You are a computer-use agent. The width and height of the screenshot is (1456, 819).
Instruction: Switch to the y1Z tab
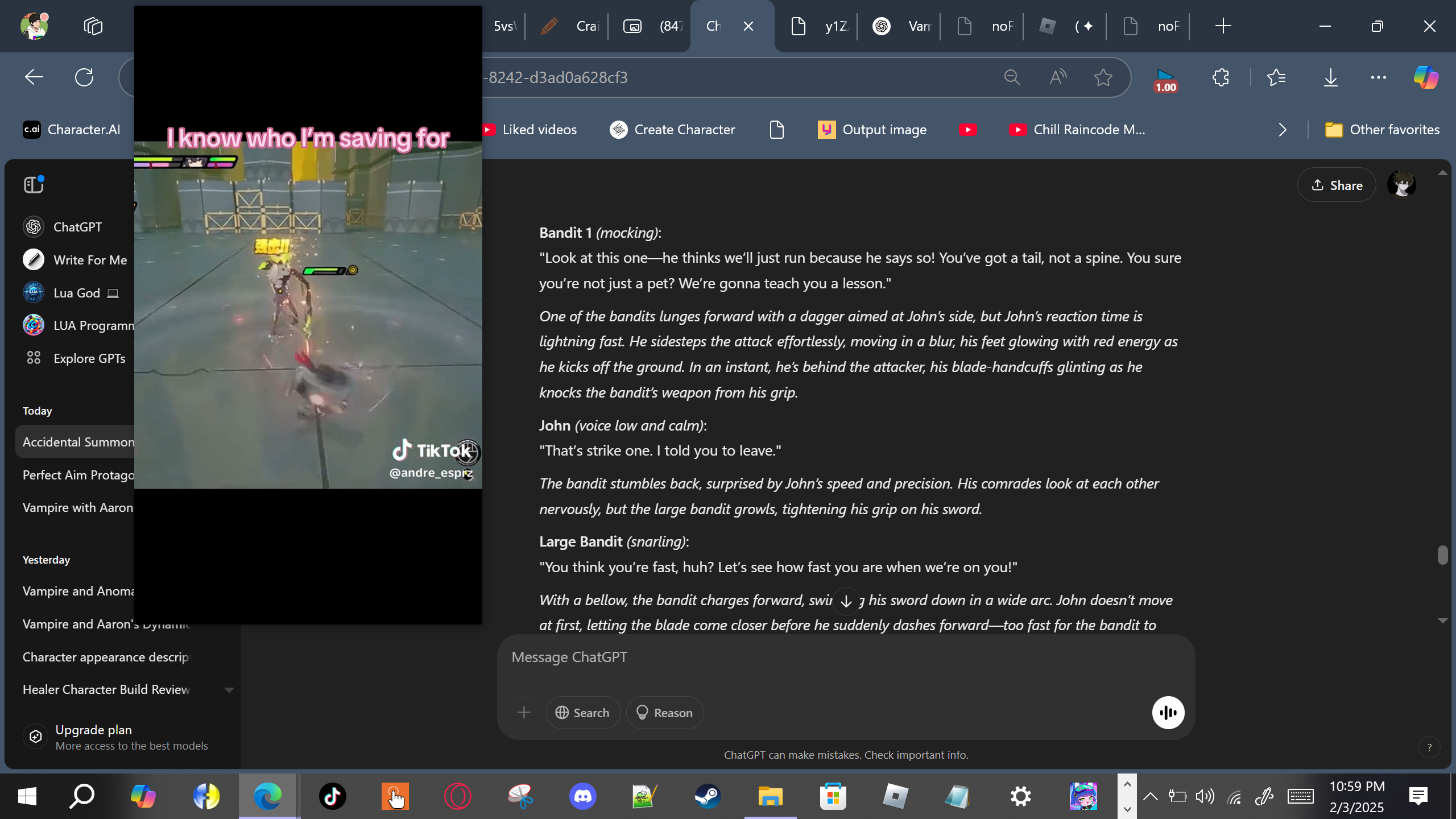[818, 26]
